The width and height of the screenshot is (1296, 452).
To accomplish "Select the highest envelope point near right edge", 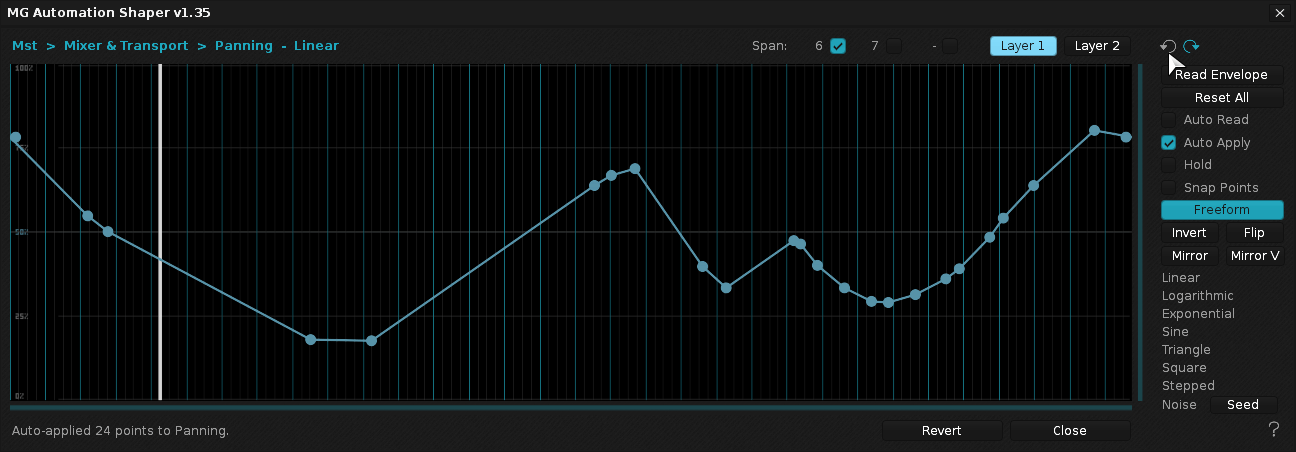I will (1095, 131).
